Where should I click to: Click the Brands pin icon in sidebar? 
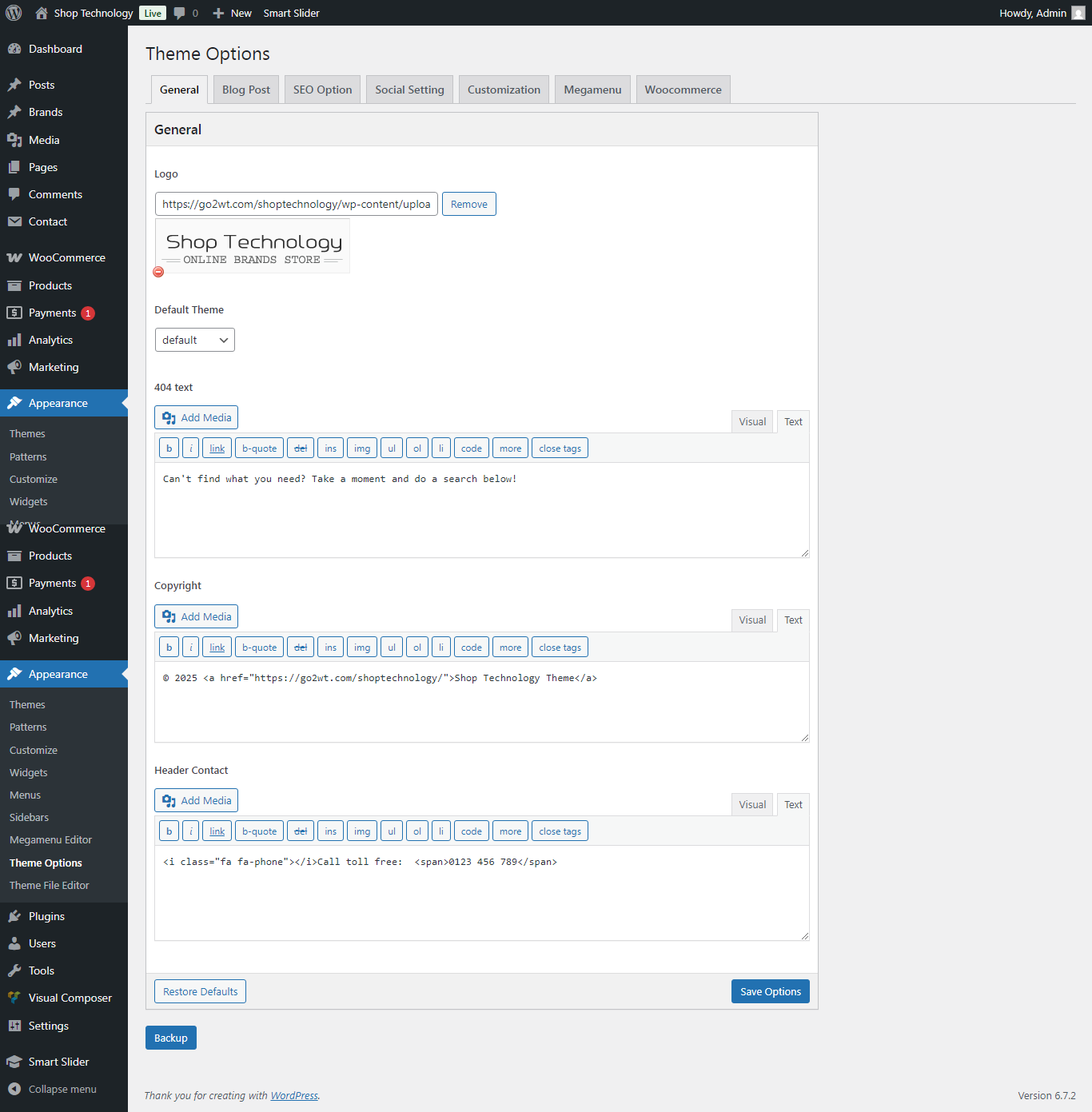14,112
